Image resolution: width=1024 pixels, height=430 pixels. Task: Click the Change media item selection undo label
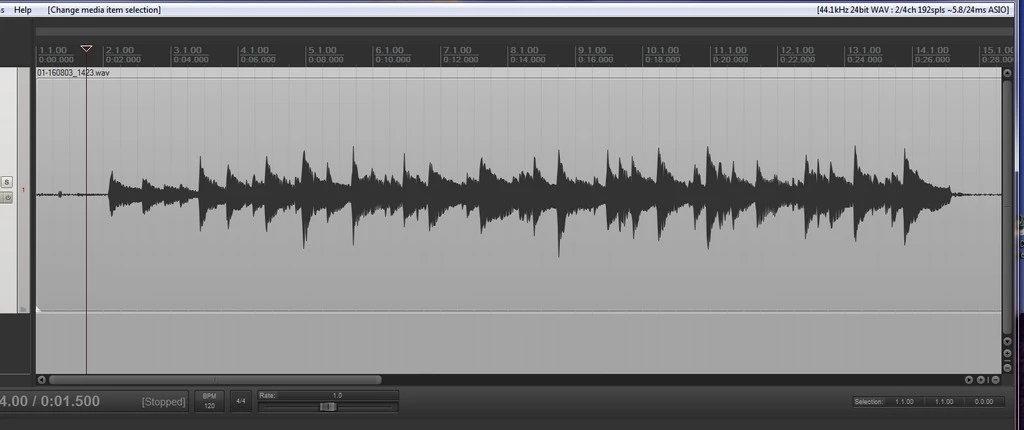click(x=104, y=9)
